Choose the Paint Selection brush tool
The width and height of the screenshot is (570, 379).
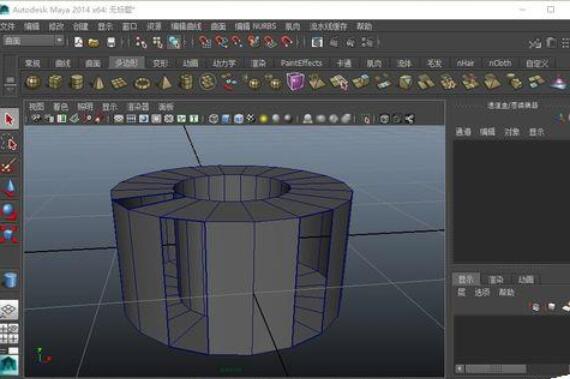tap(9, 165)
